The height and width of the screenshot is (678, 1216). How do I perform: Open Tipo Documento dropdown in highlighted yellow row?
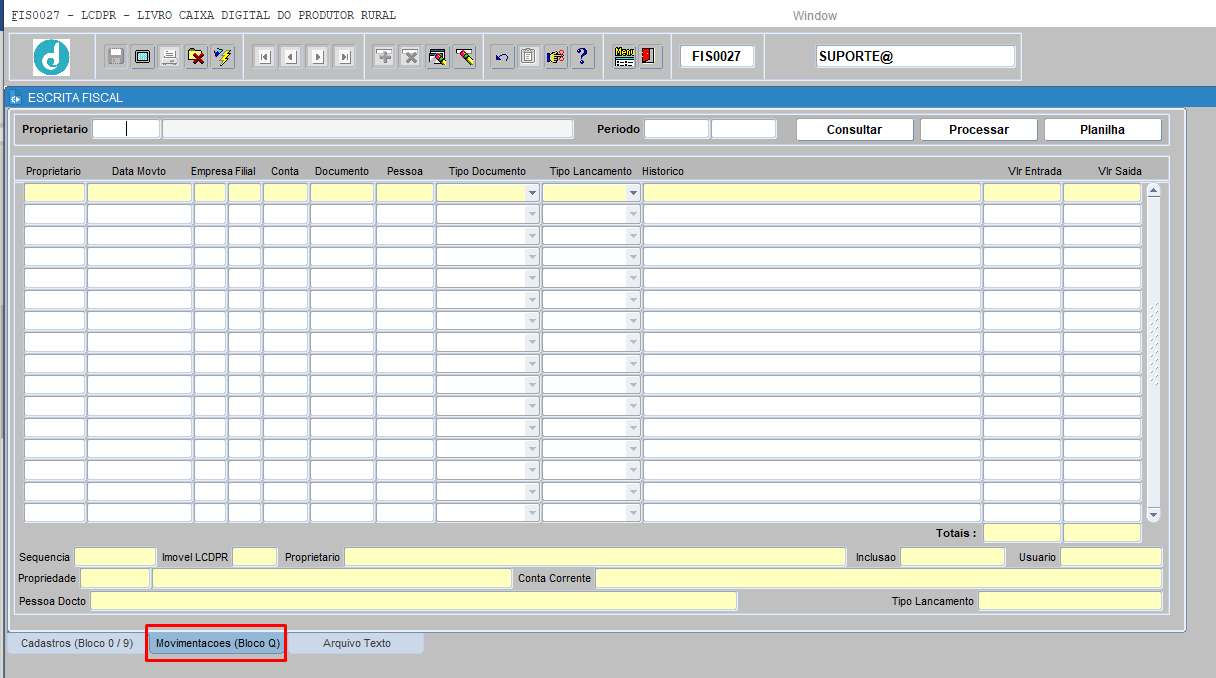(x=532, y=193)
